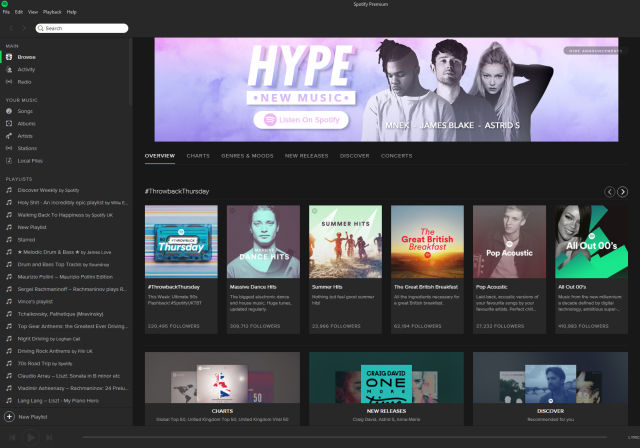The height and width of the screenshot is (448, 640).
Task: Select Vince's playlist in sidebar
Action: tap(35, 302)
